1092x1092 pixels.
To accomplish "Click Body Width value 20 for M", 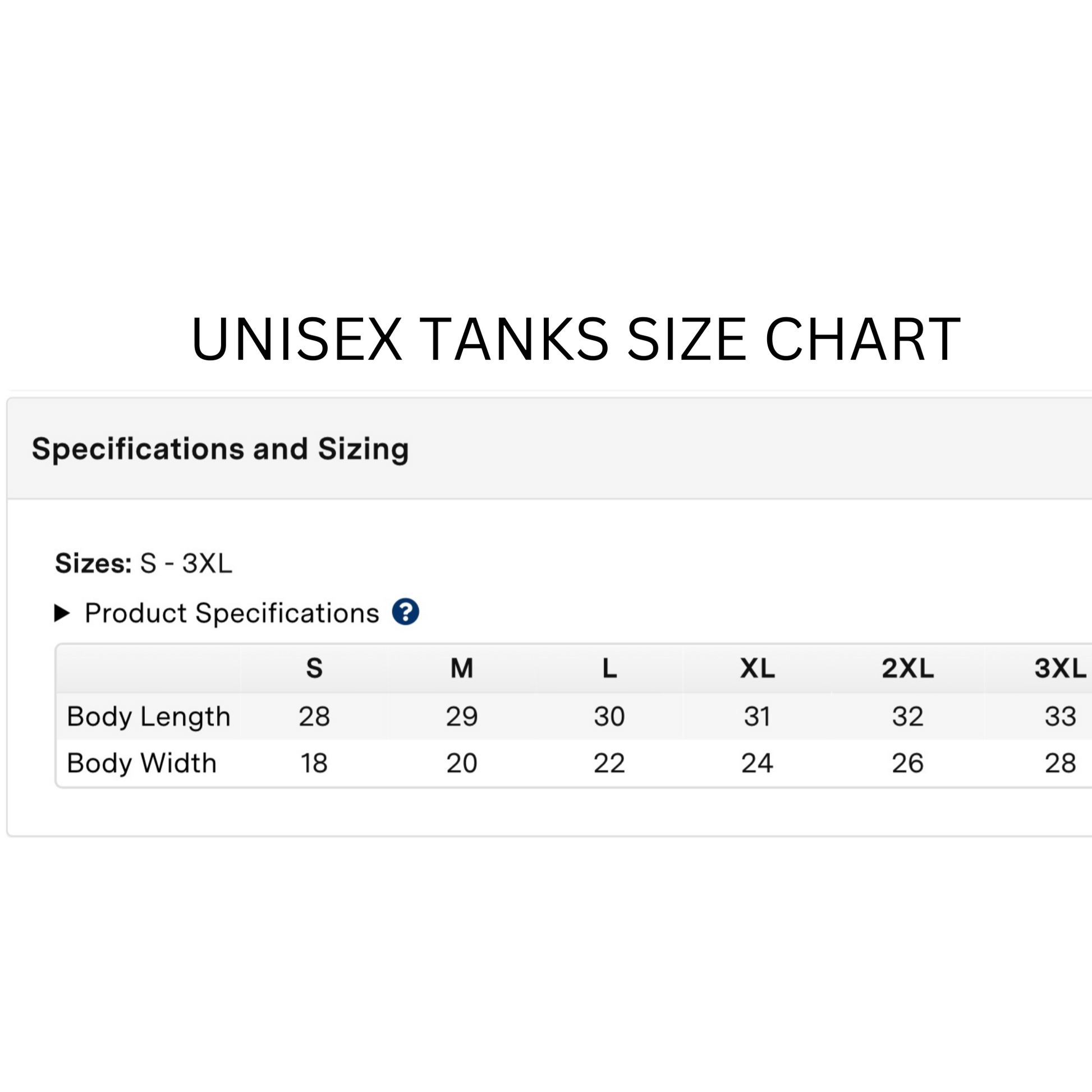I will (x=462, y=763).
